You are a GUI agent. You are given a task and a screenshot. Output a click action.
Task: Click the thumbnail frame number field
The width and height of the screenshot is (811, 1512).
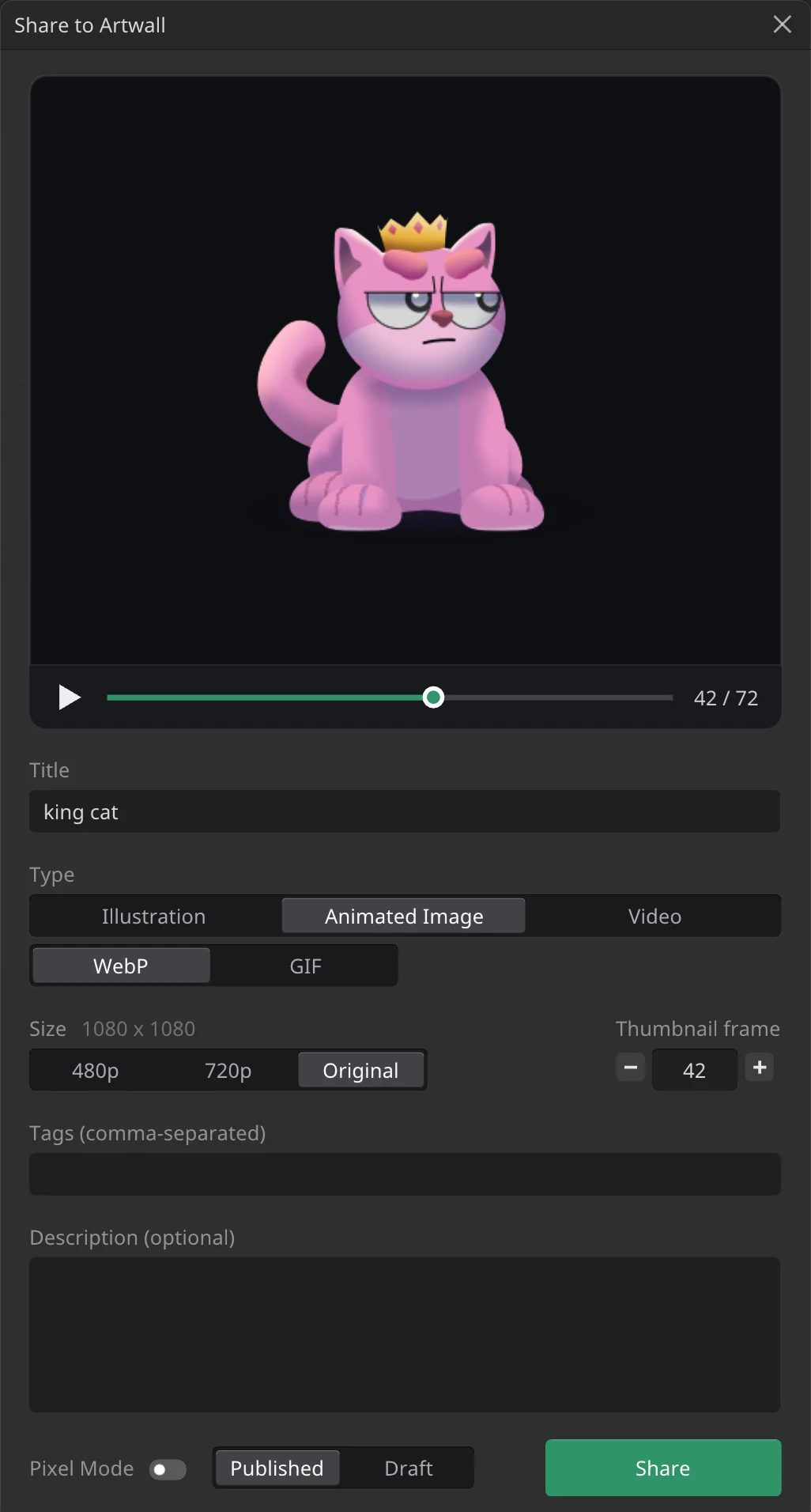[x=694, y=1070]
